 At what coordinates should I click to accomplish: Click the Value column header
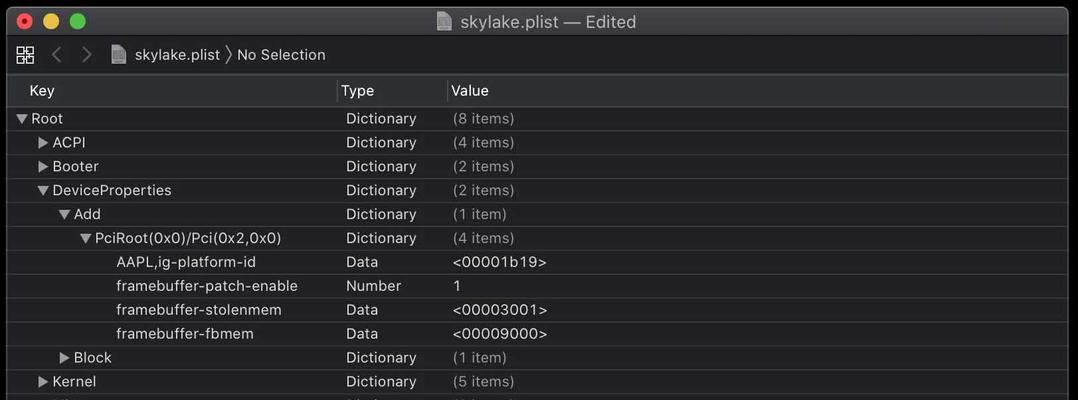(x=470, y=91)
